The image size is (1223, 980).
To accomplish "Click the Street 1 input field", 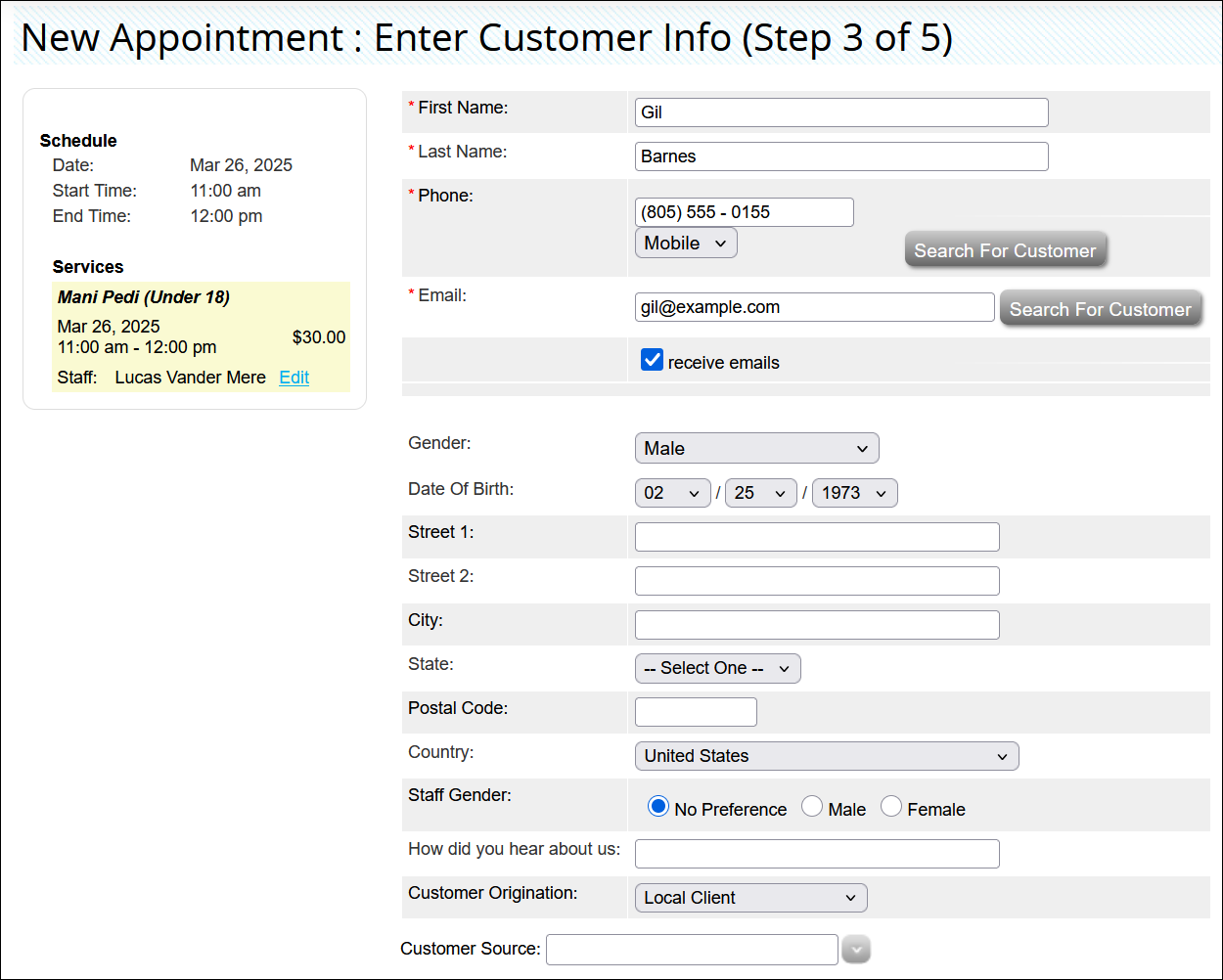I will pyautogui.click(x=817, y=537).
